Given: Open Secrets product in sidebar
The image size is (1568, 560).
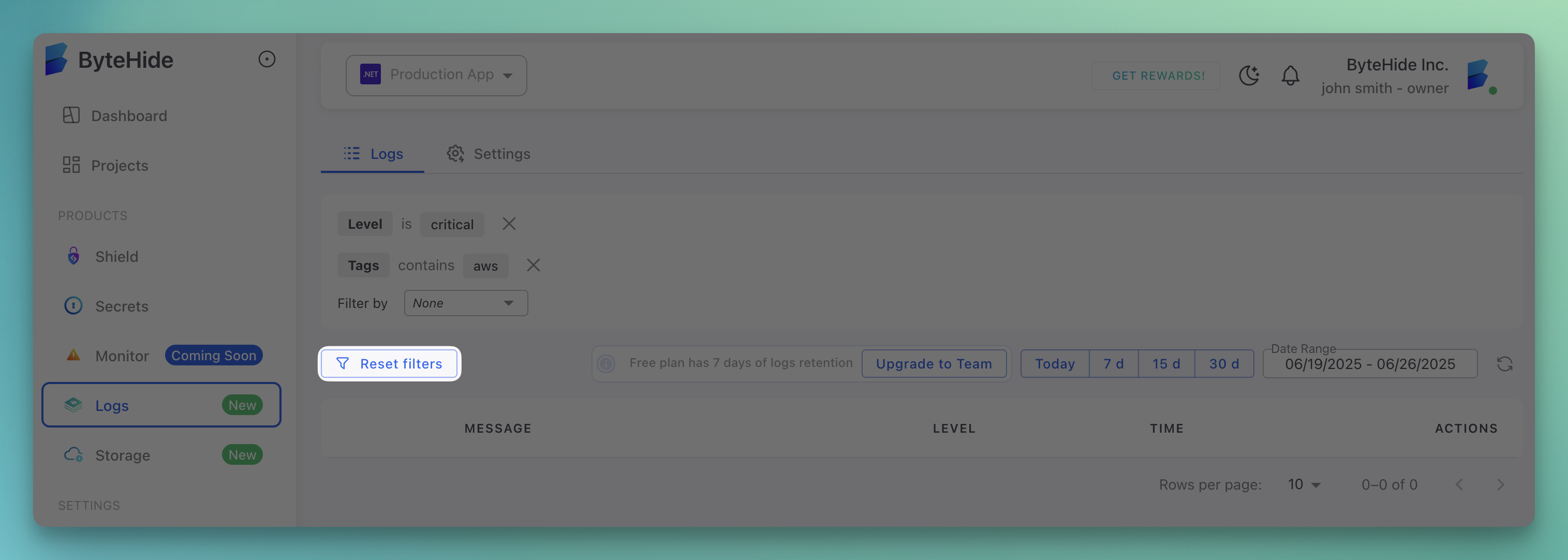Looking at the screenshot, I should tap(121, 306).
